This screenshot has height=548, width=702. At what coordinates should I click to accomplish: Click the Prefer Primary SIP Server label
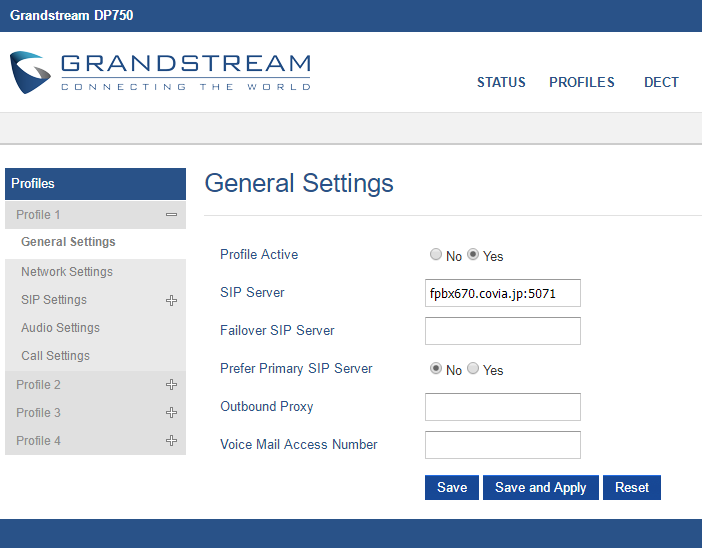click(296, 368)
